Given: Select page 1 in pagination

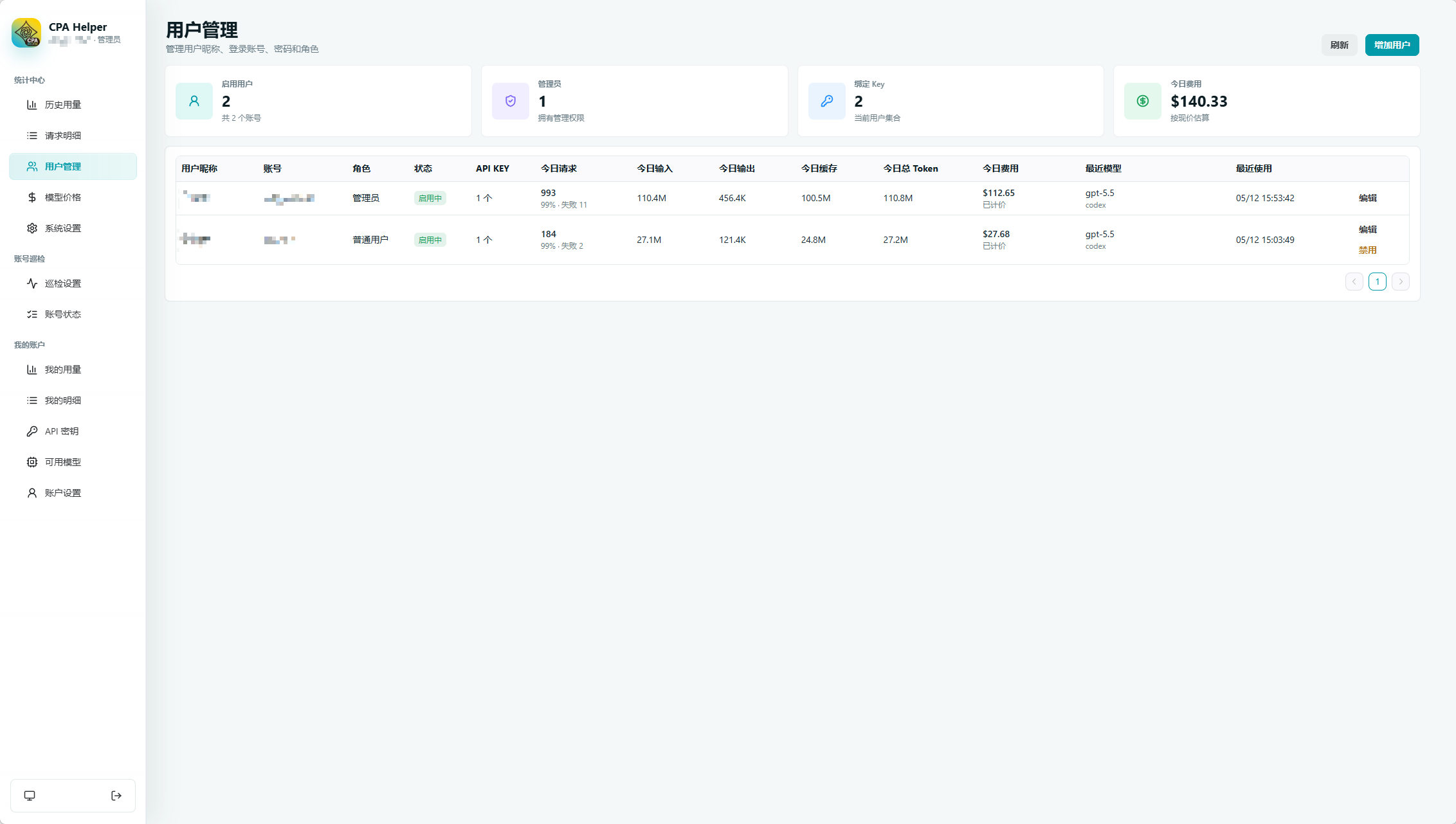Looking at the screenshot, I should pos(1378,282).
